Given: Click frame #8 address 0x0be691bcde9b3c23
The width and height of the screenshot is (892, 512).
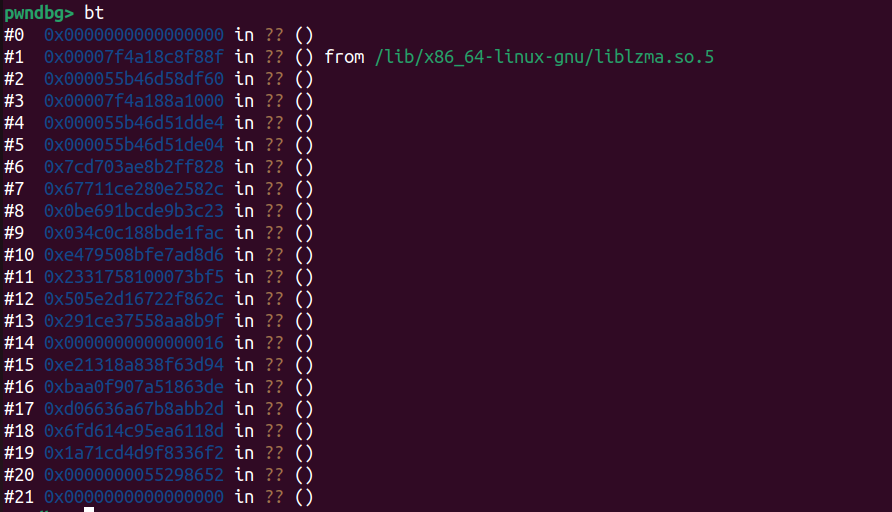Looking at the screenshot, I should pyautogui.click(x=134, y=210).
